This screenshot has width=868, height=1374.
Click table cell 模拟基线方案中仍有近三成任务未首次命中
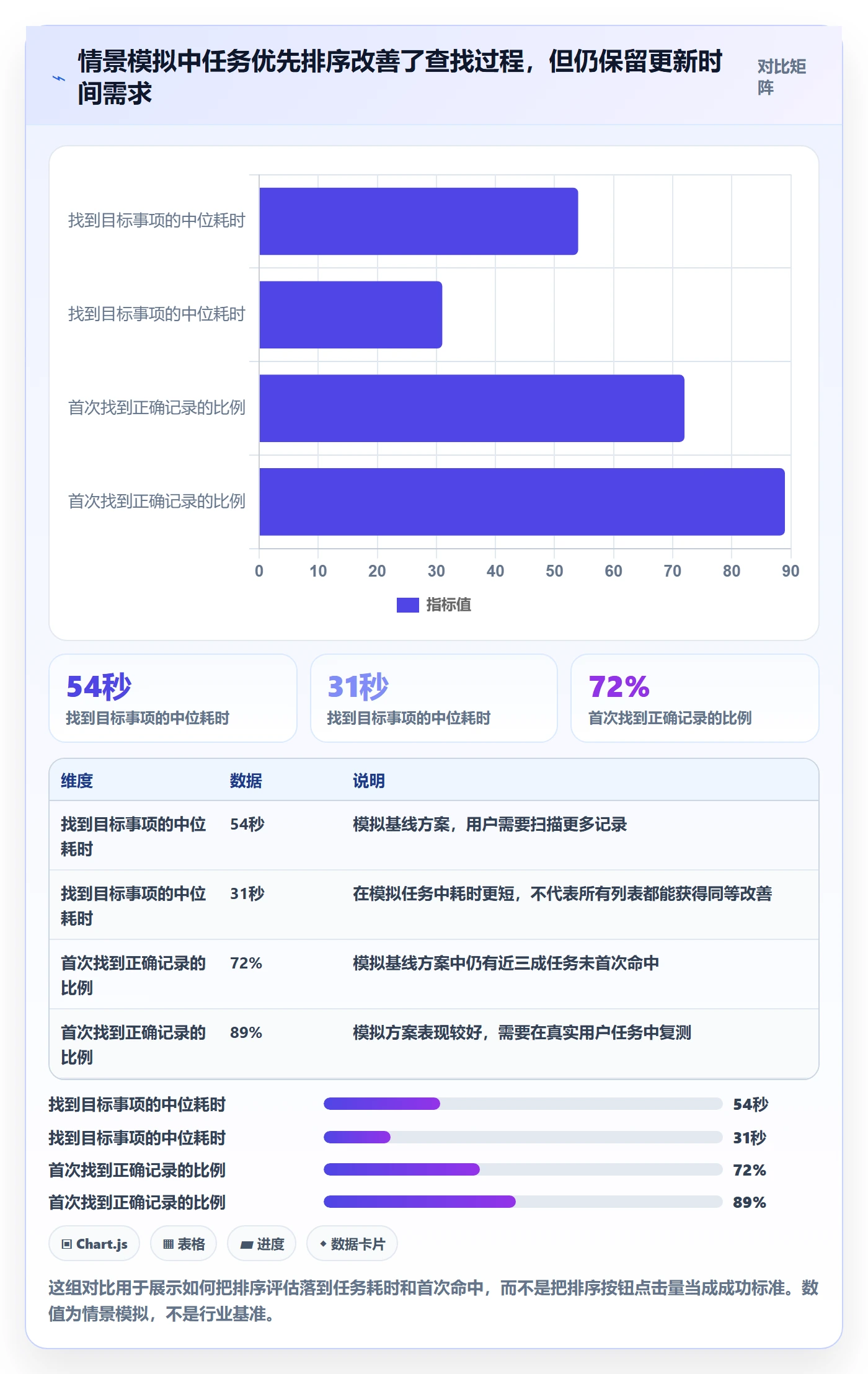pos(506,963)
